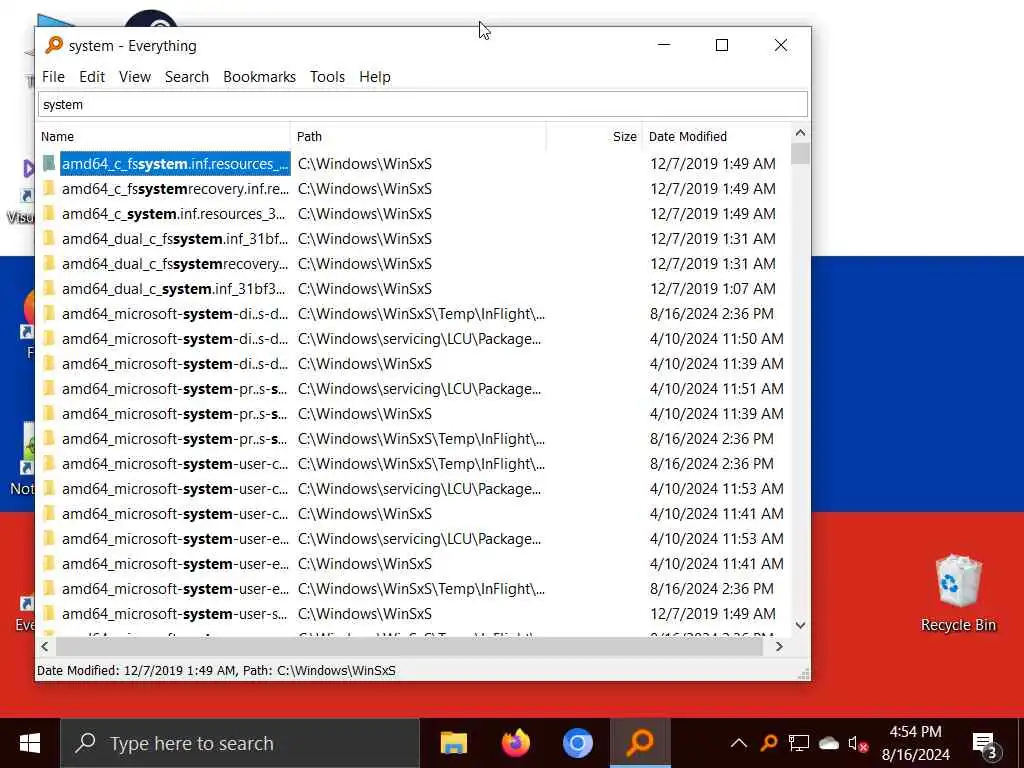Select amd64_microsoft-system-user-s... folder name

coord(174,614)
